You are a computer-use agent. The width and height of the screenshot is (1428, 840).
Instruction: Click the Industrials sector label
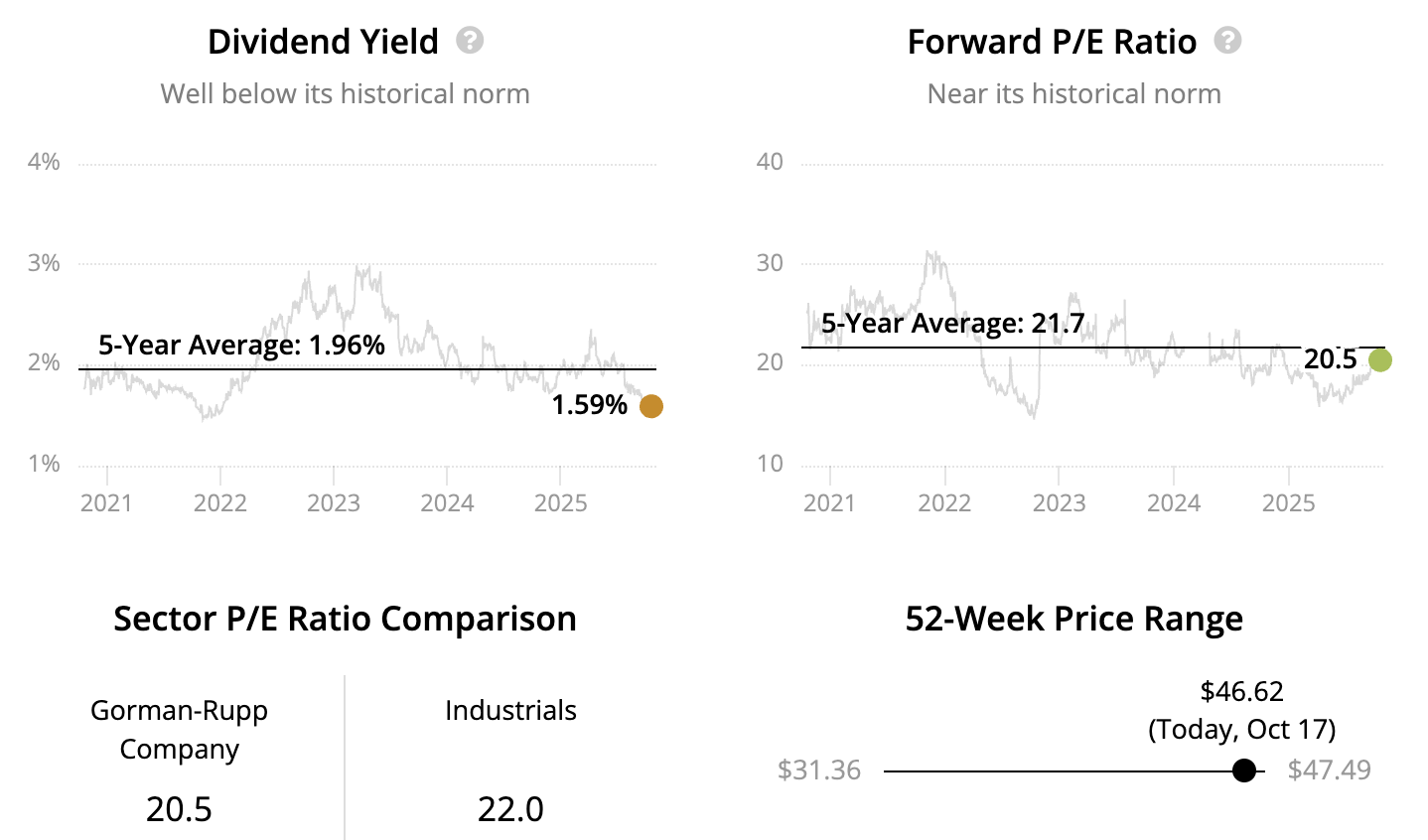coord(510,710)
